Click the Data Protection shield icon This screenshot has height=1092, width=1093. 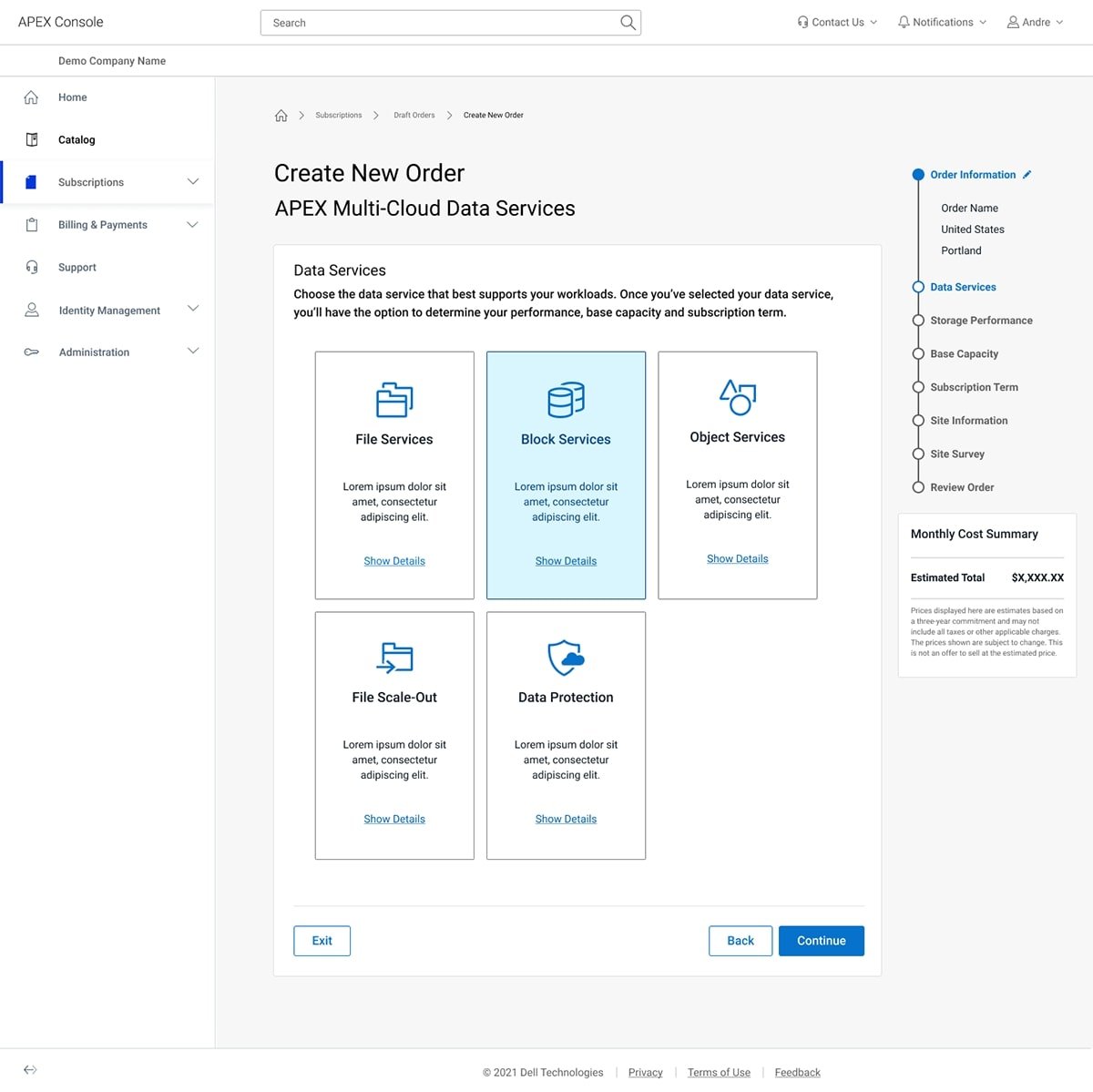point(566,658)
